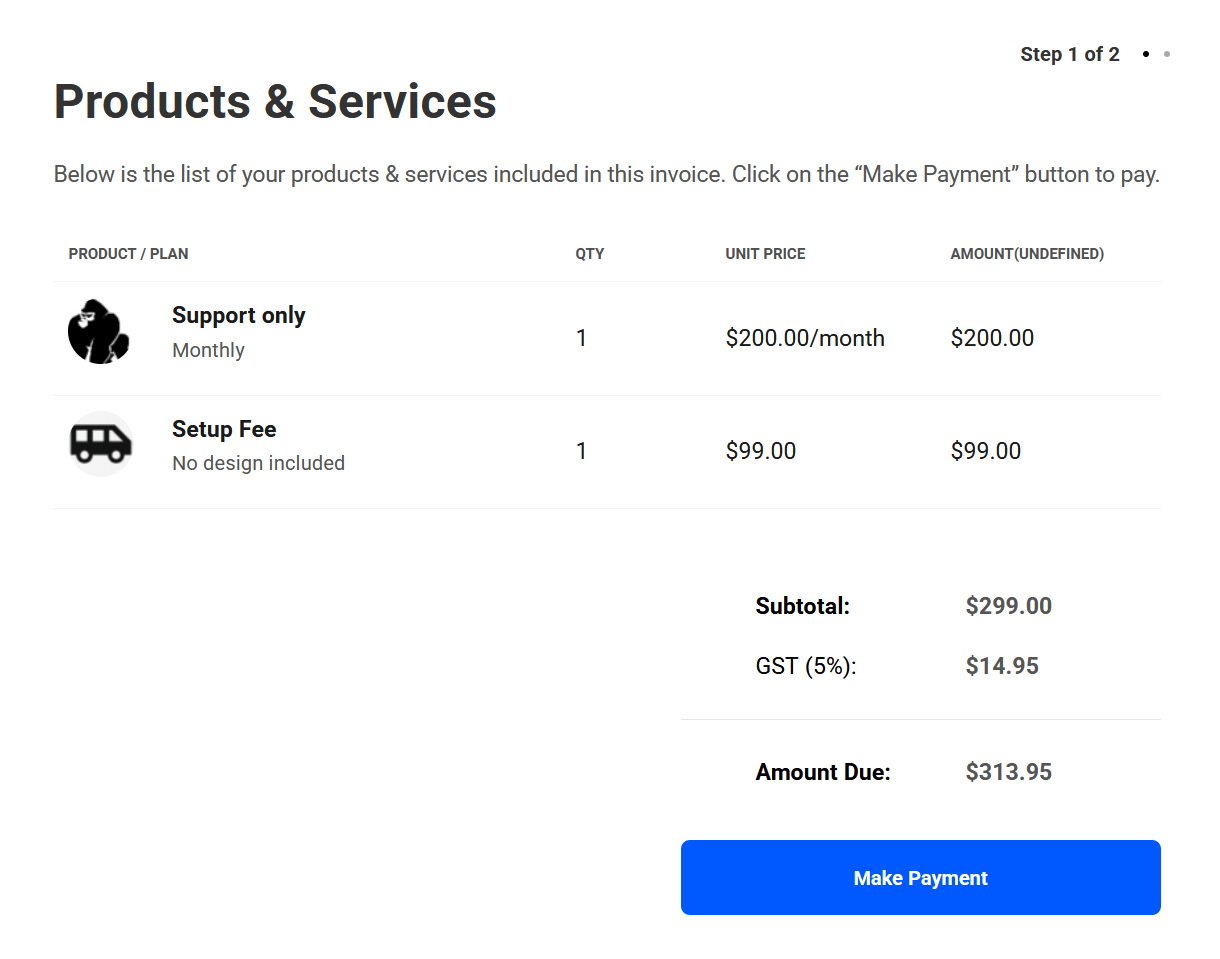Click the gorilla icon for Support only

tap(99, 331)
